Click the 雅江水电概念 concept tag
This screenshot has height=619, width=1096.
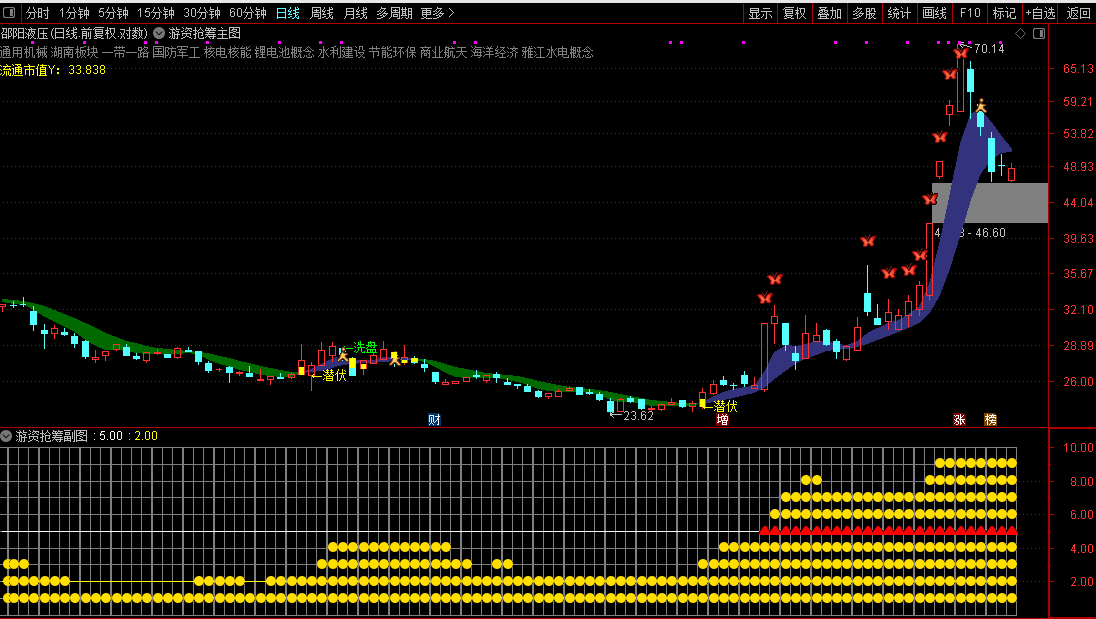coord(557,52)
